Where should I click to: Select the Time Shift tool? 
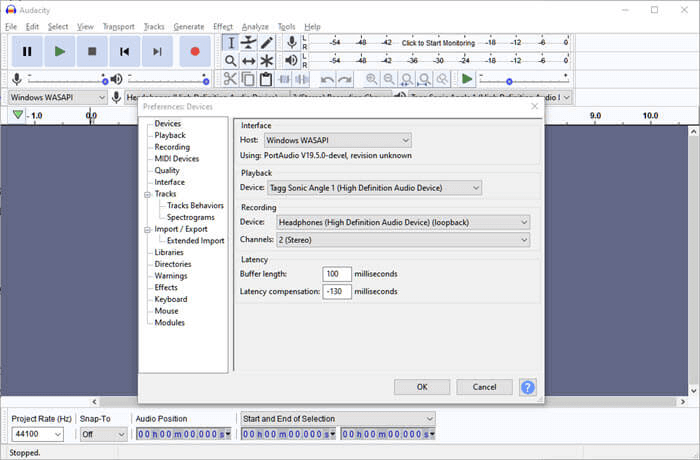248,61
